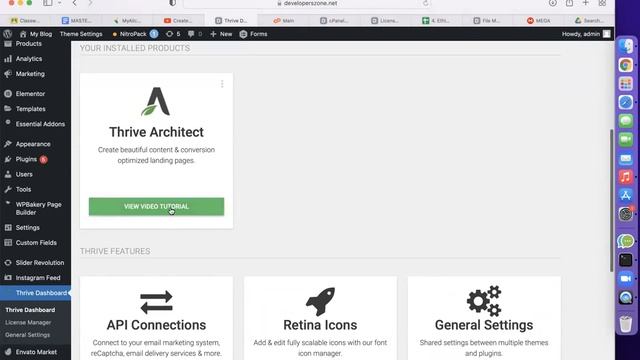Open Zoom from the Dock
Viewport: 640px width, 360px height.
625,279
